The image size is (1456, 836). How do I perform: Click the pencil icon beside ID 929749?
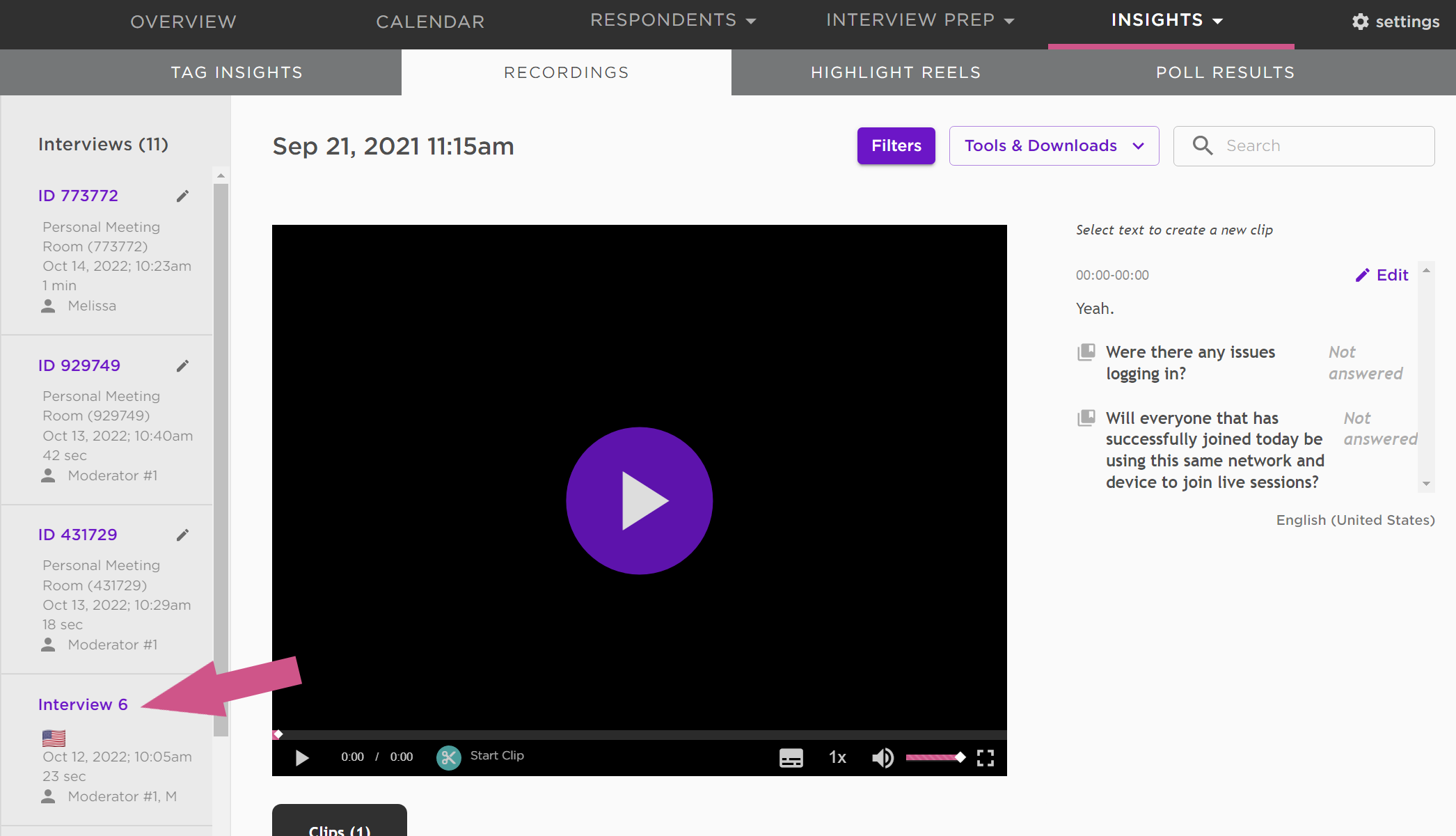(182, 366)
